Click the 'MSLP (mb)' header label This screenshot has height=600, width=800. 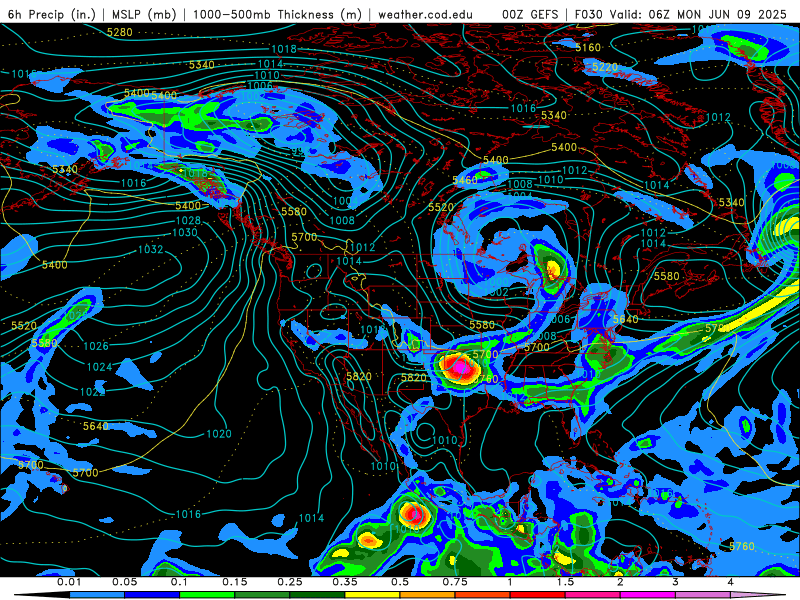click(x=144, y=14)
